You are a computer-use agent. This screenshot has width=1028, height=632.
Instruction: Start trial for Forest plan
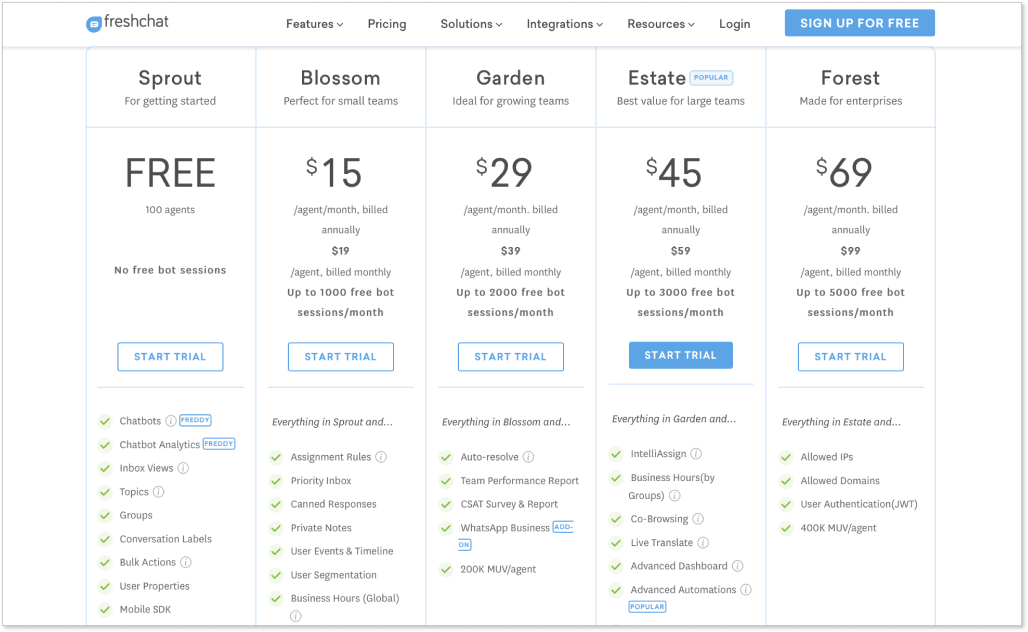pyautogui.click(x=850, y=357)
